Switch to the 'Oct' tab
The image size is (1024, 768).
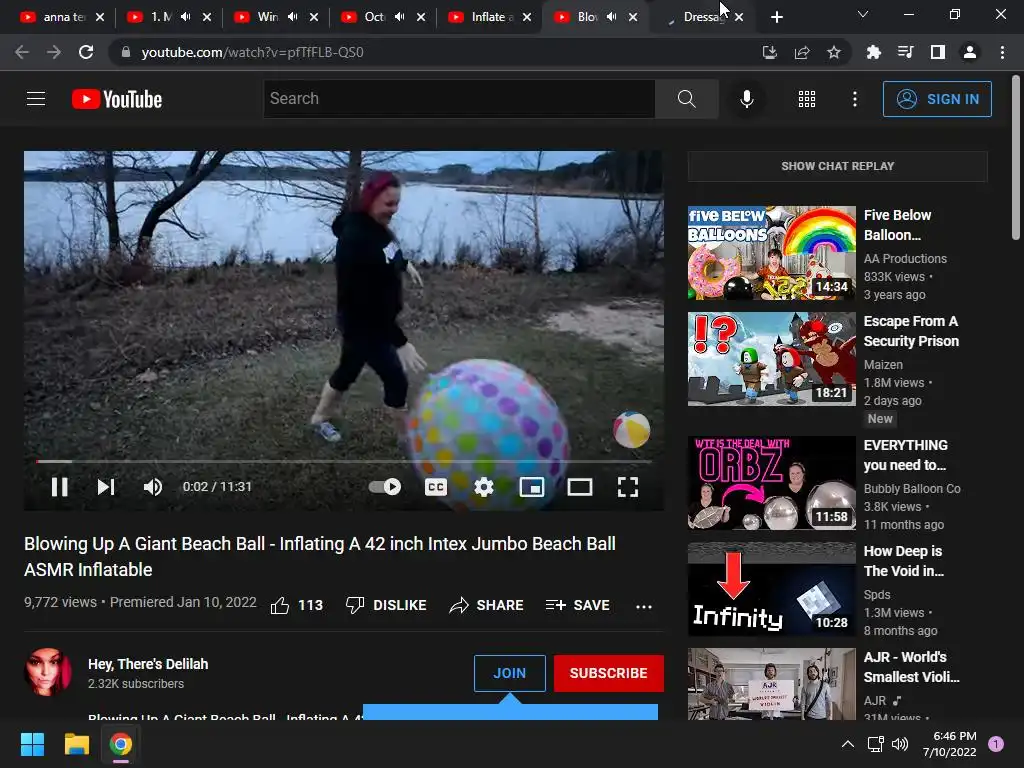[x=375, y=17]
